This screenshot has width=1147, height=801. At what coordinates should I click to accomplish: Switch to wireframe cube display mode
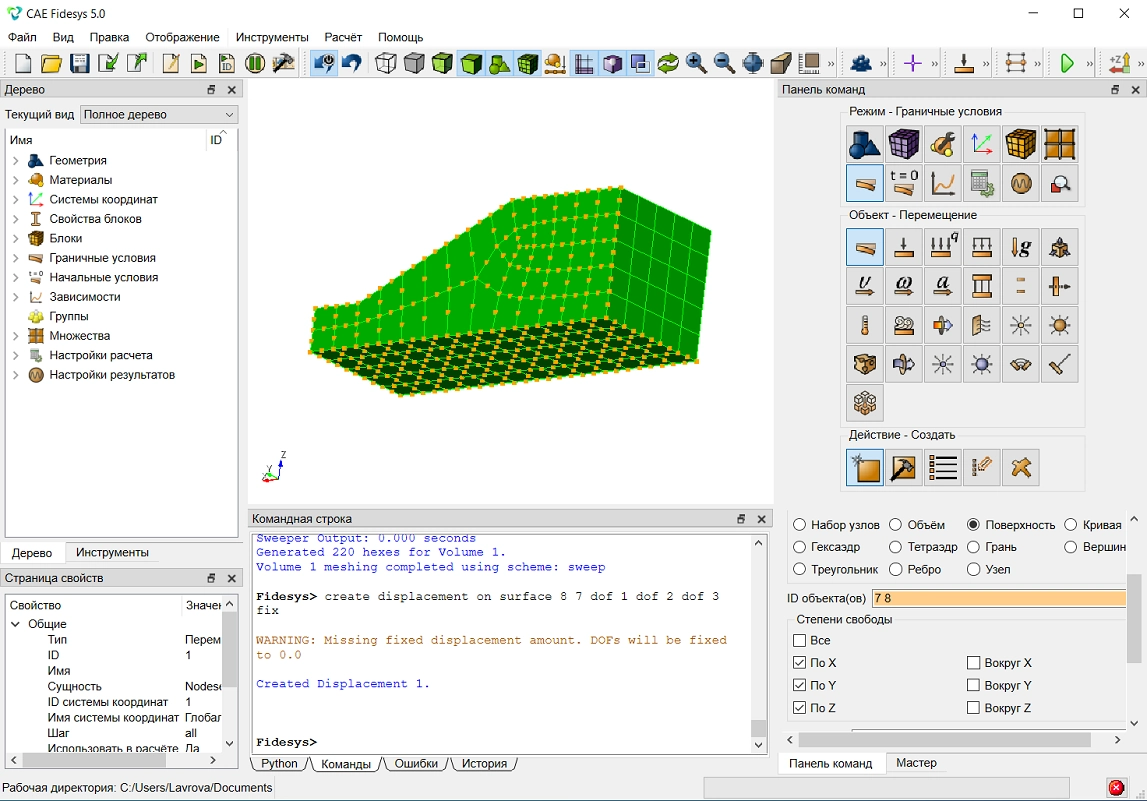[x=386, y=64]
